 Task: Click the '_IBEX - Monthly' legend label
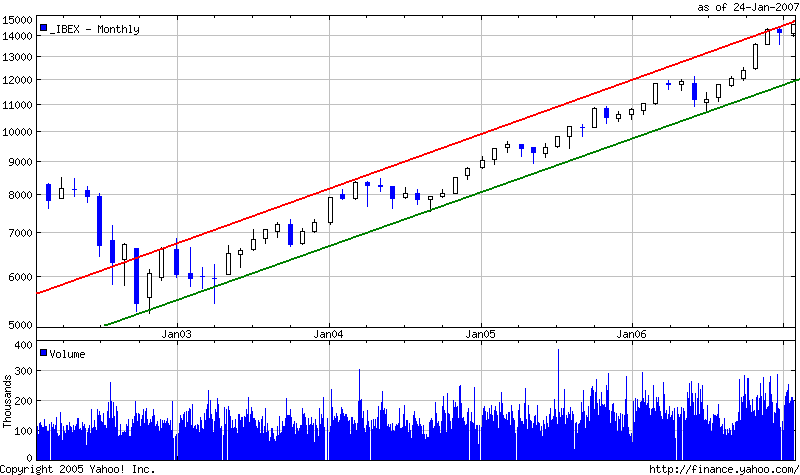tap(94, 29)
